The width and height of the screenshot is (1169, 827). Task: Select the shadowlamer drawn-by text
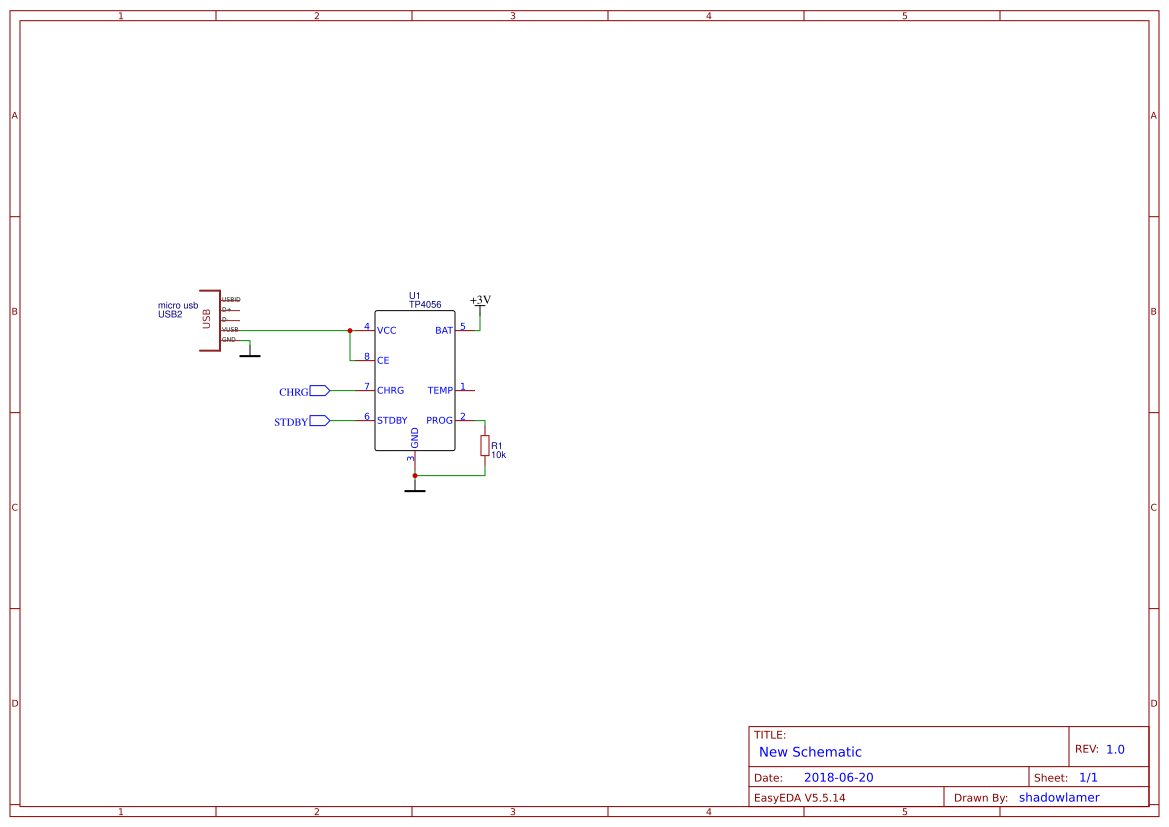(x=1058, y=797)
